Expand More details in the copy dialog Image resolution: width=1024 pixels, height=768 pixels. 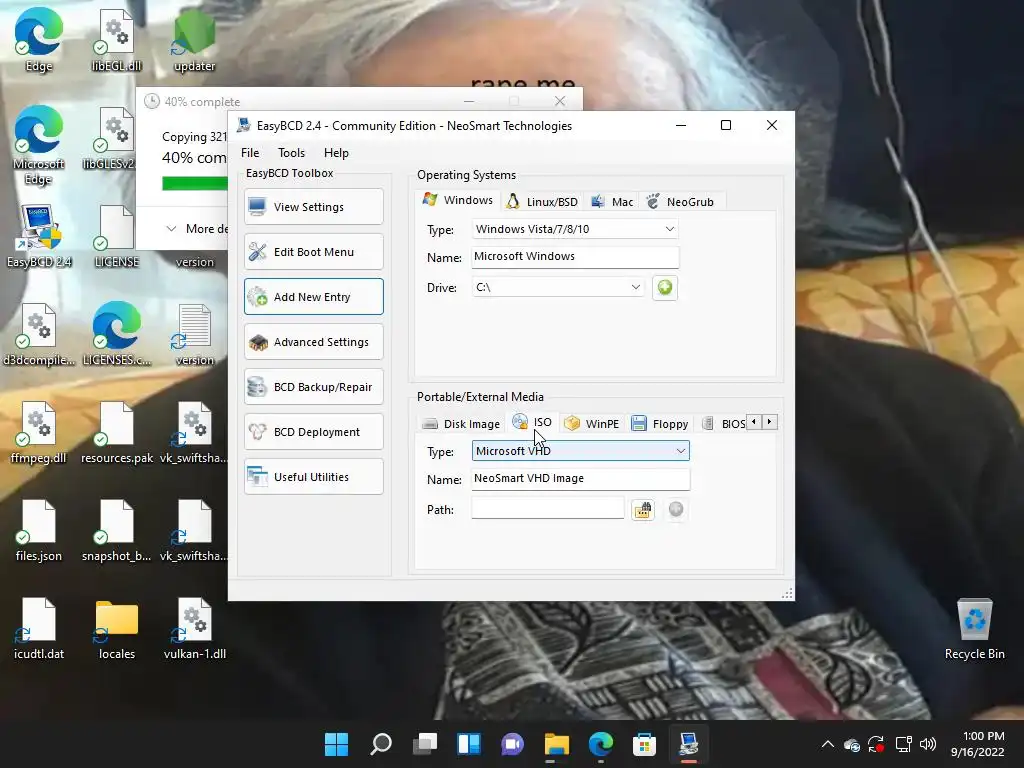tap(196, 229)
